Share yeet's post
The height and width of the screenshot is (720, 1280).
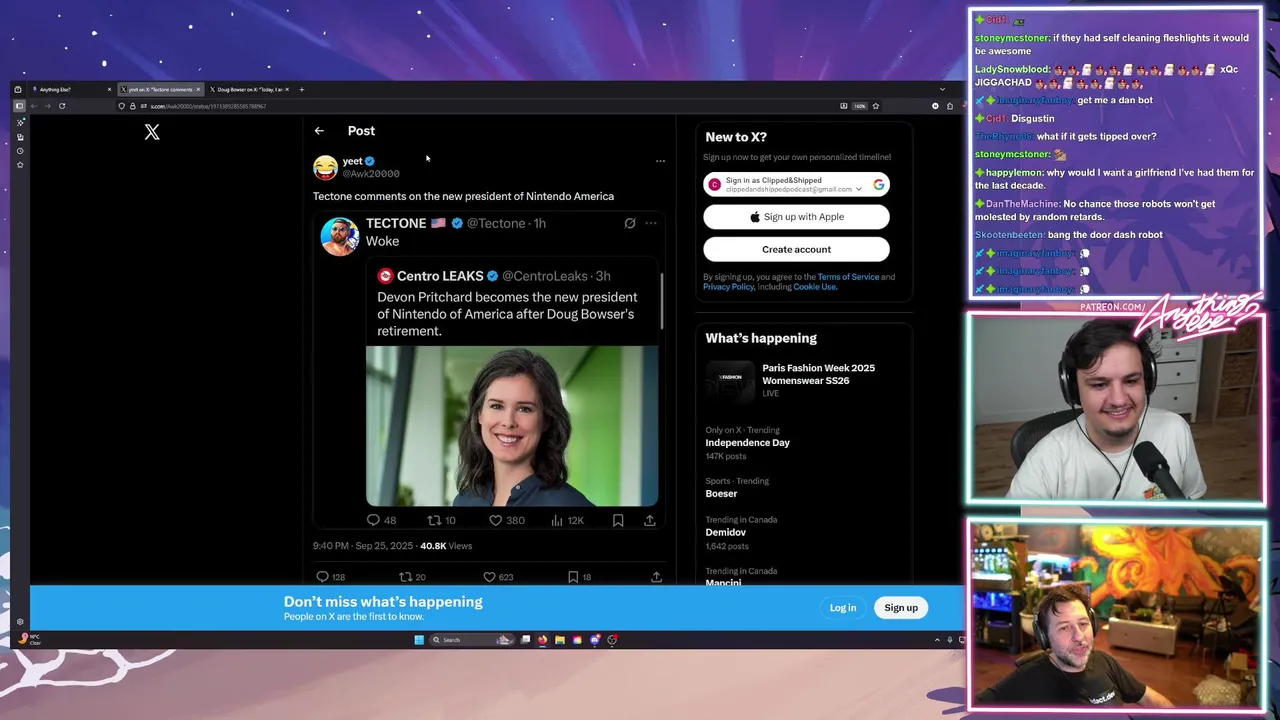tap(656, 577)
